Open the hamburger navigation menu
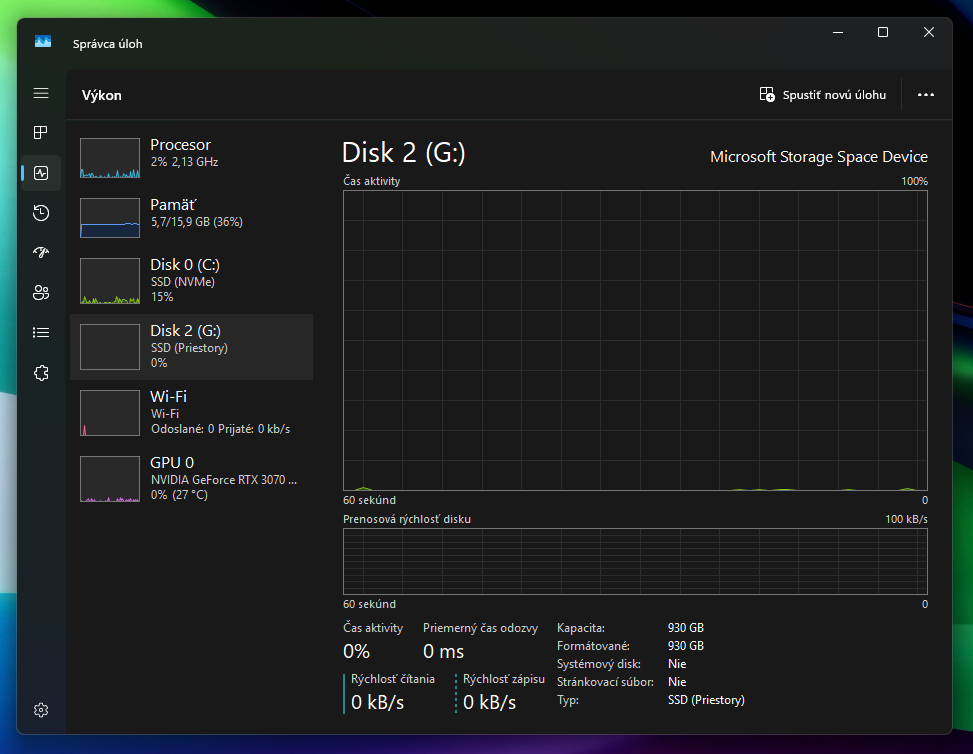Viewport: 973px width, 754px height. [x=41, y=93]
